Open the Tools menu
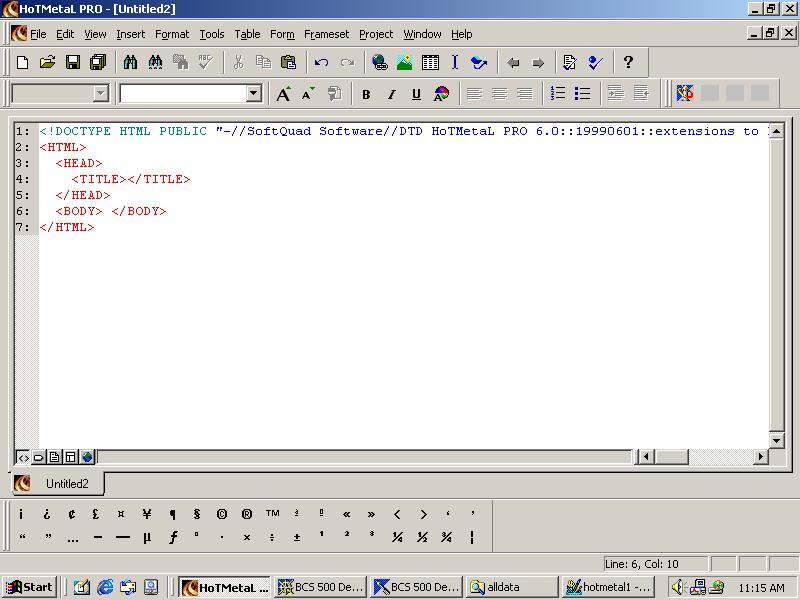Viewport: 800px width, 600px height. pyautogui.click(x=212, y=34)
